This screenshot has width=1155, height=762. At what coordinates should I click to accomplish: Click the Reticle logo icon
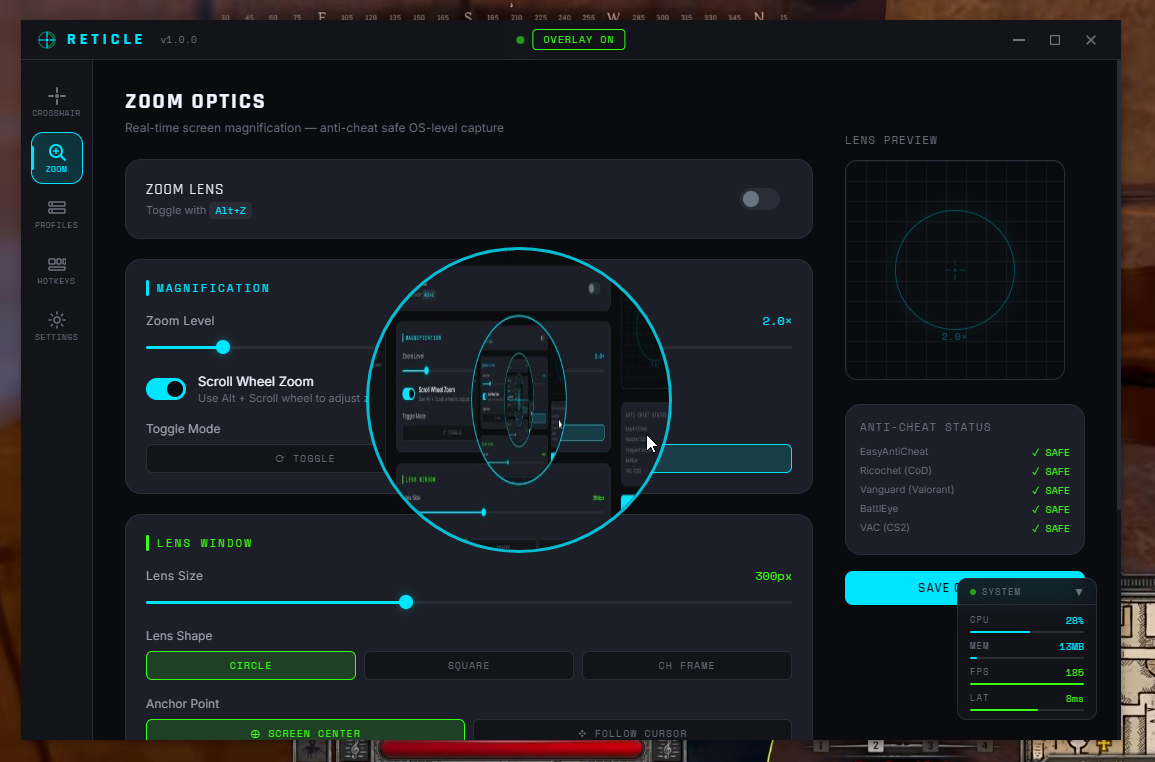(47, 40)
